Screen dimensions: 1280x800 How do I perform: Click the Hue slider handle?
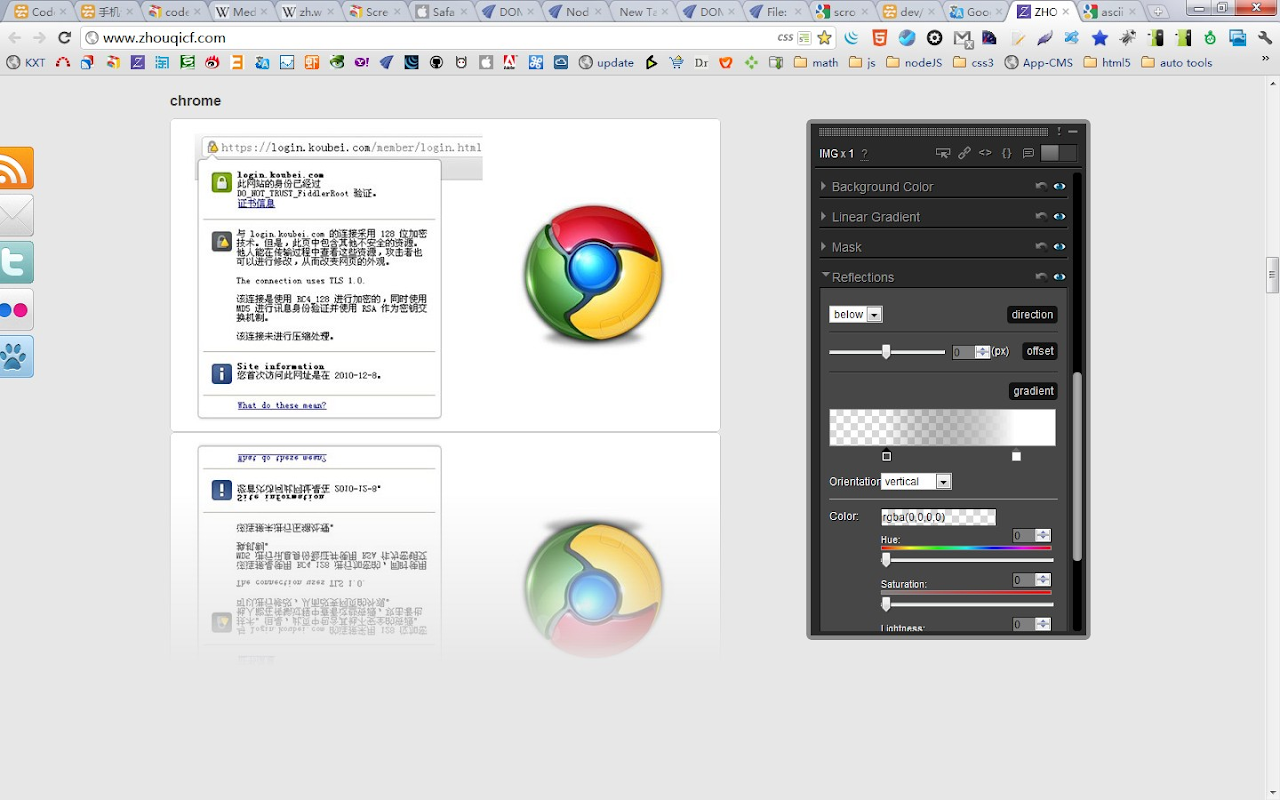point(886,559)
